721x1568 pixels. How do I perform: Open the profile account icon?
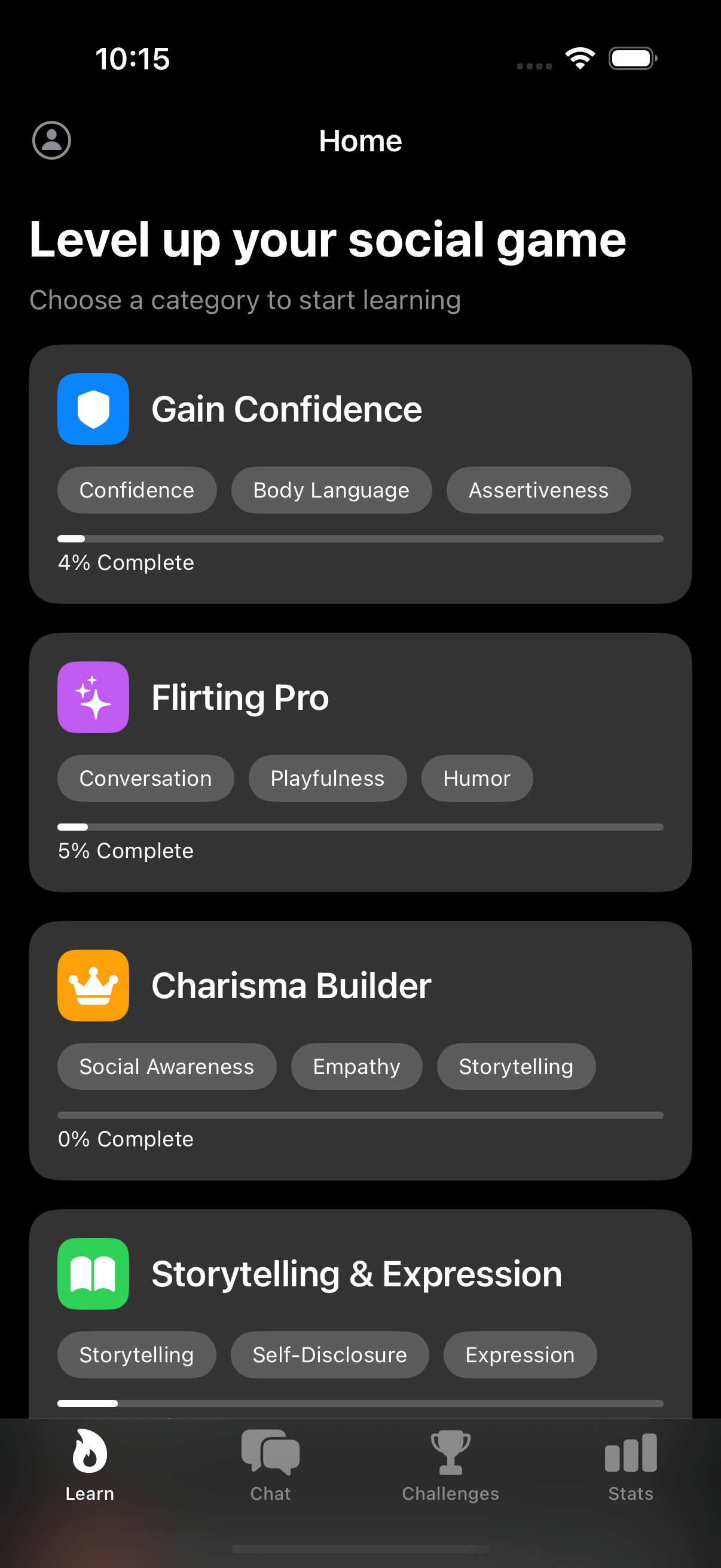point(52,141)
